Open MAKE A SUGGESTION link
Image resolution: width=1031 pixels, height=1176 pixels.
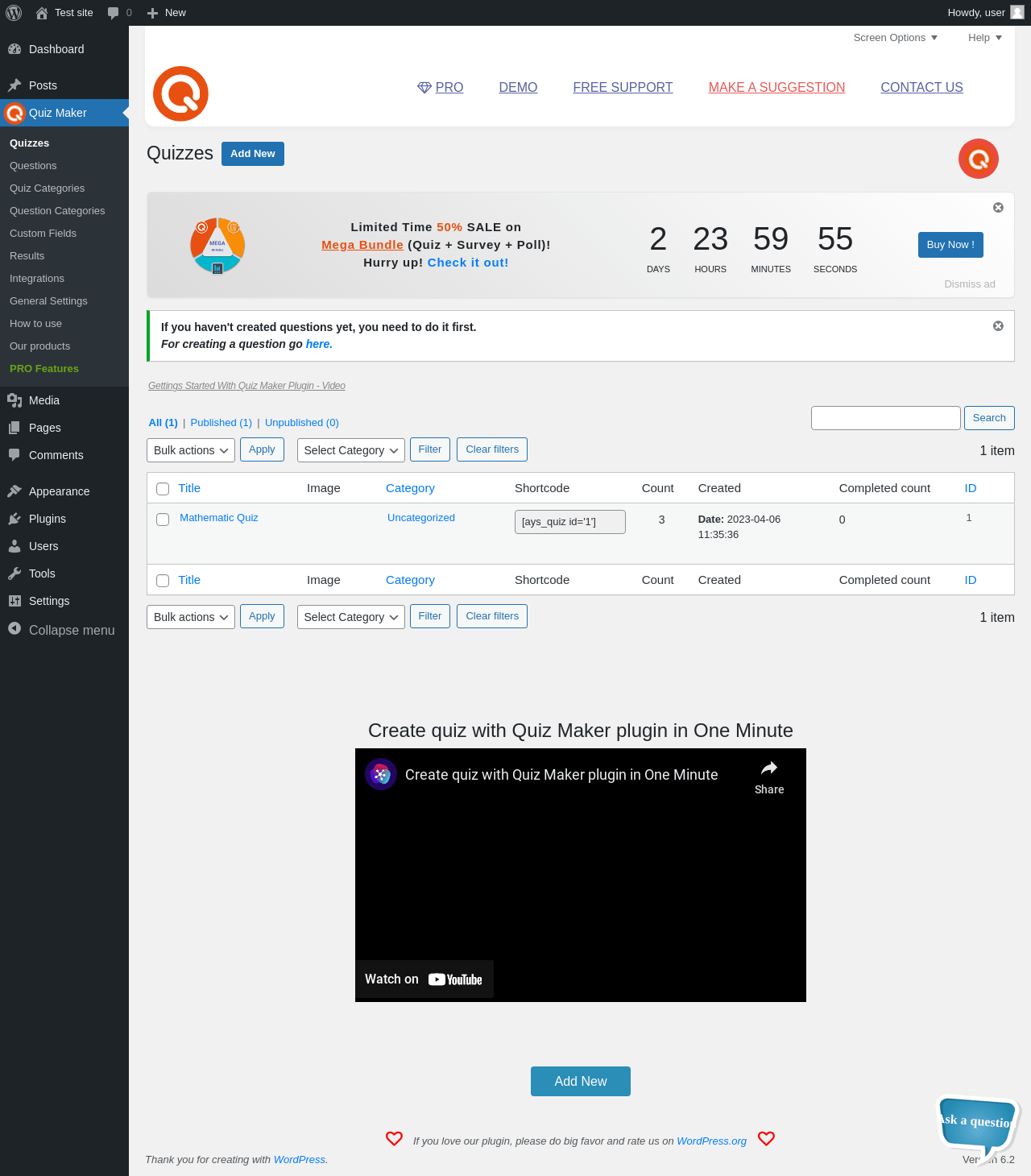(x=776, y=87)
